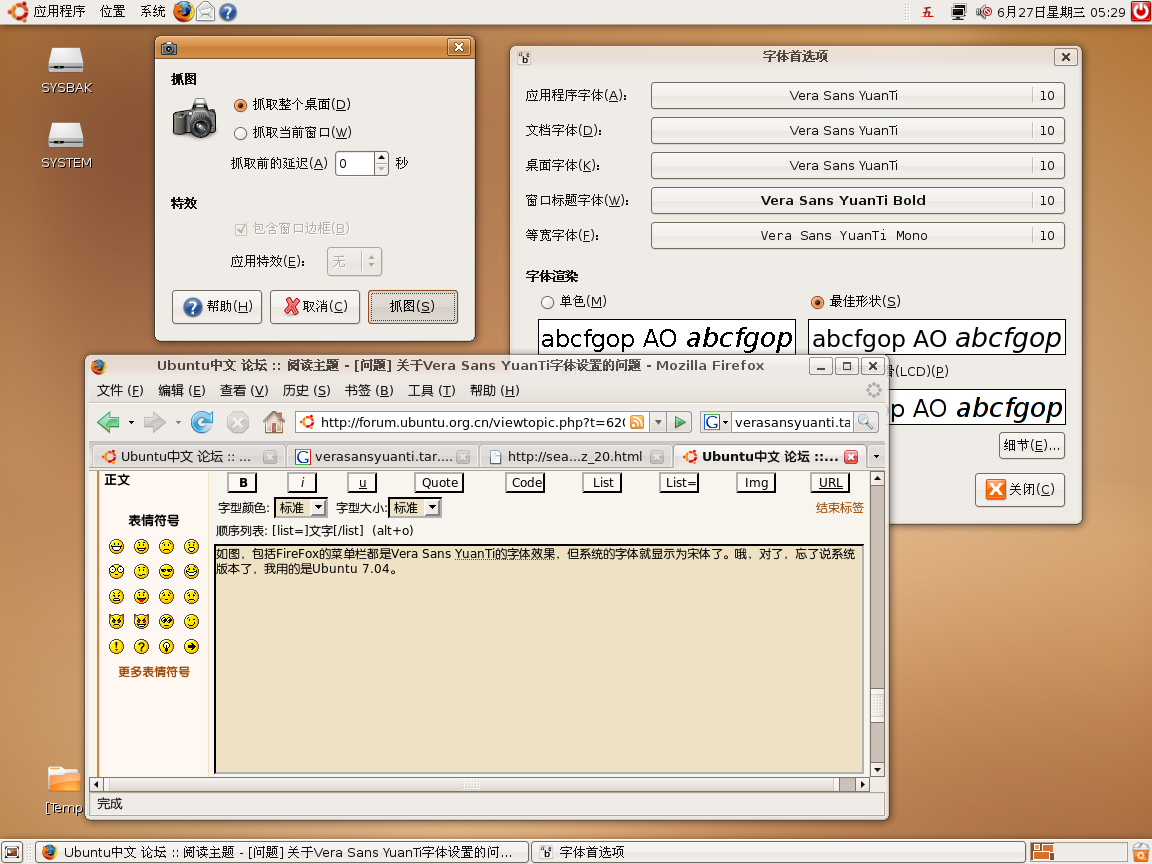Select the Temp folder on the desktop

click(x=65, y=790)
